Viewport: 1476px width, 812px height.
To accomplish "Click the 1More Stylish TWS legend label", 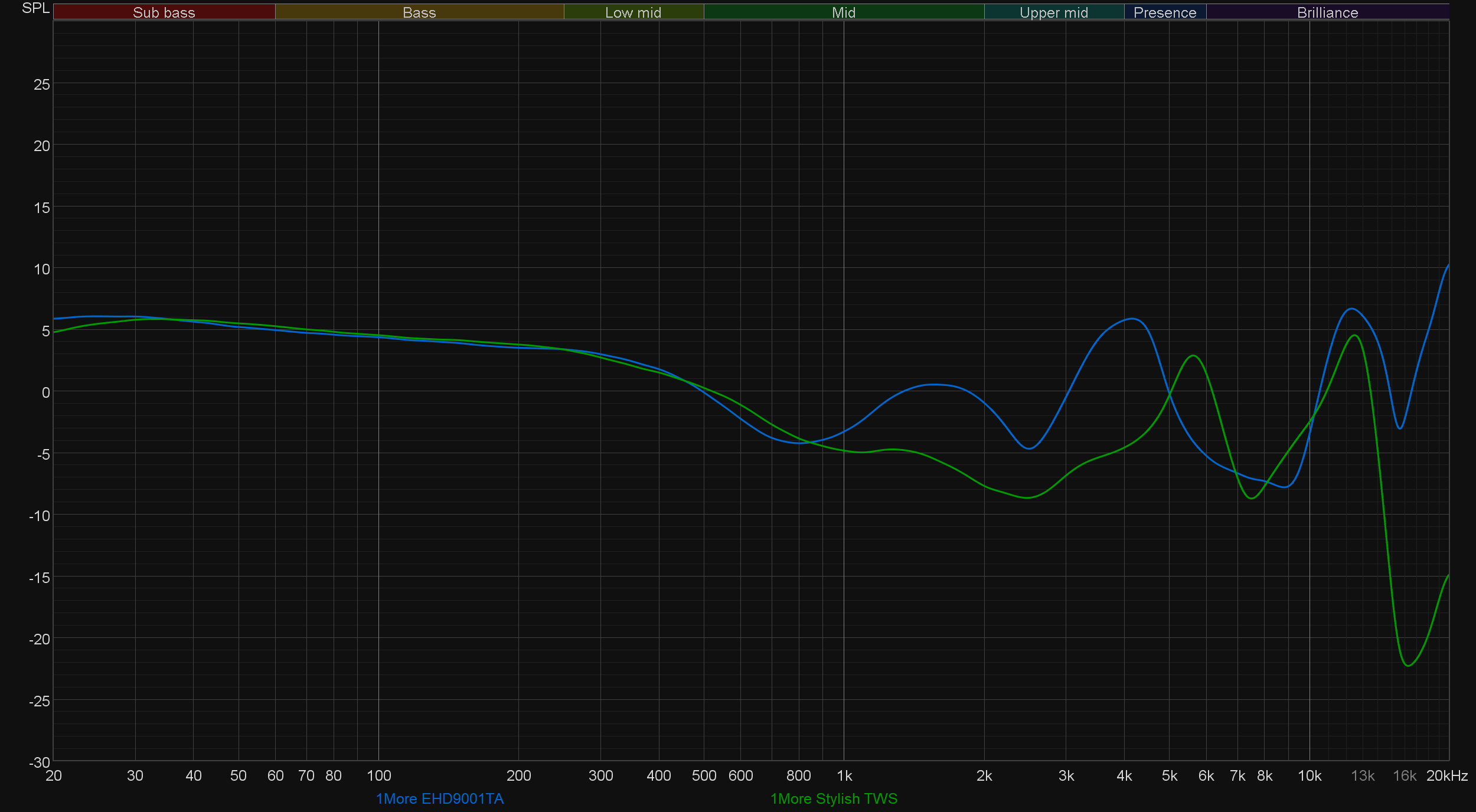I will point(833,798).
